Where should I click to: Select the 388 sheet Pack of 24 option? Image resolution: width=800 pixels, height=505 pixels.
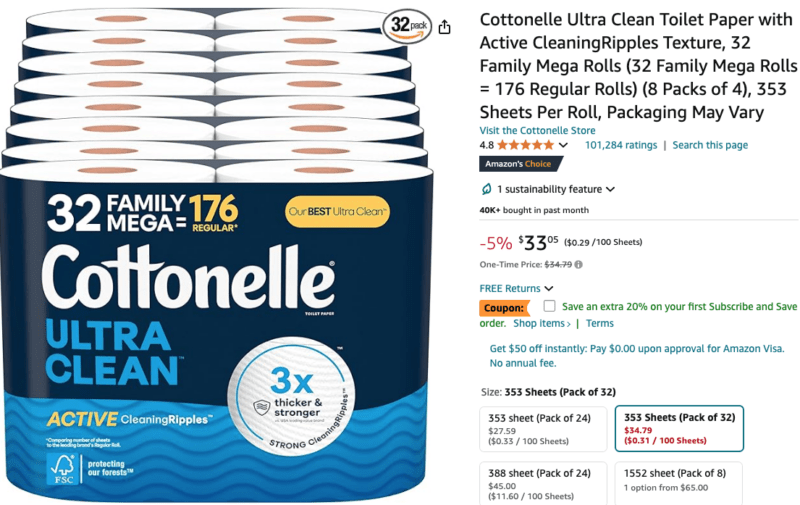pos(543,484)
